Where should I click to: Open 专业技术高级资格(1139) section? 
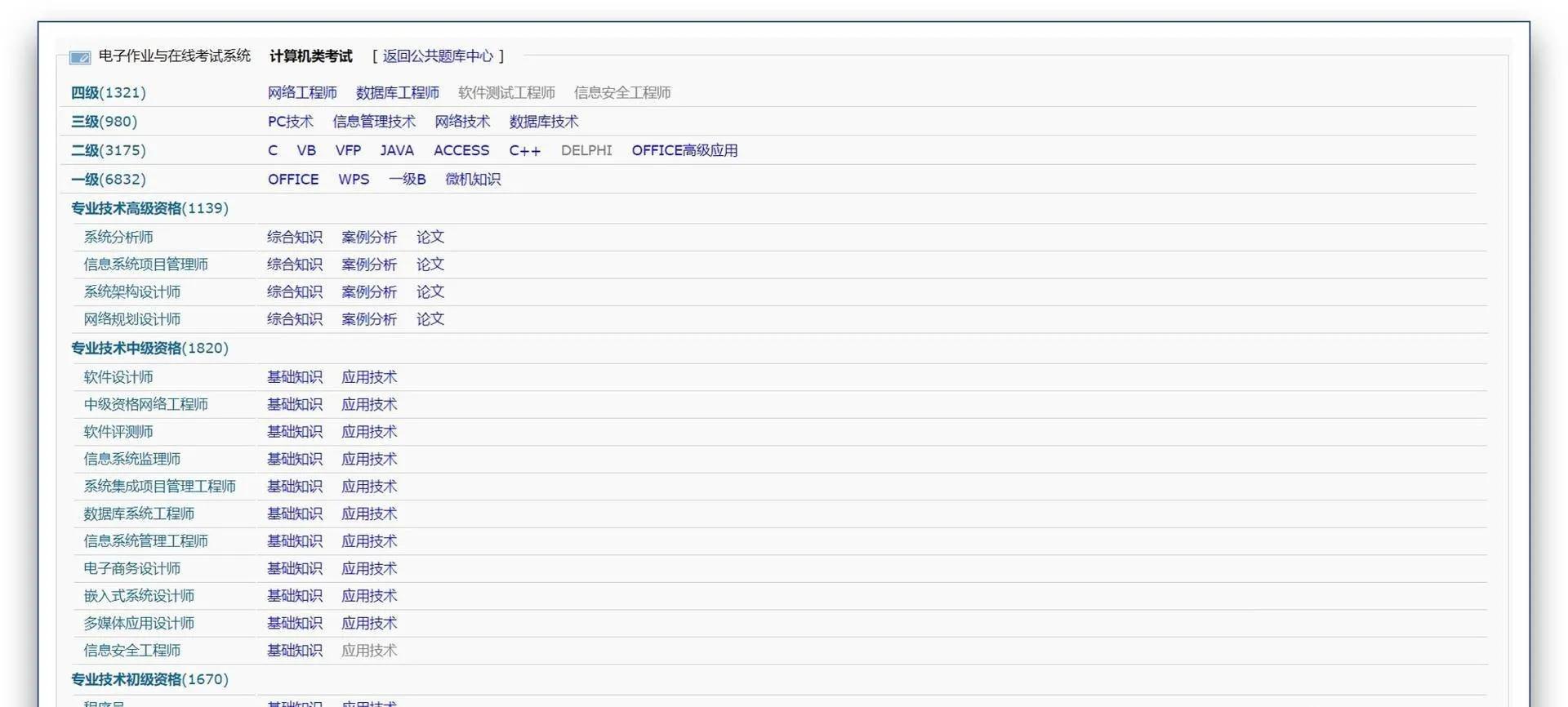point(149,208)
